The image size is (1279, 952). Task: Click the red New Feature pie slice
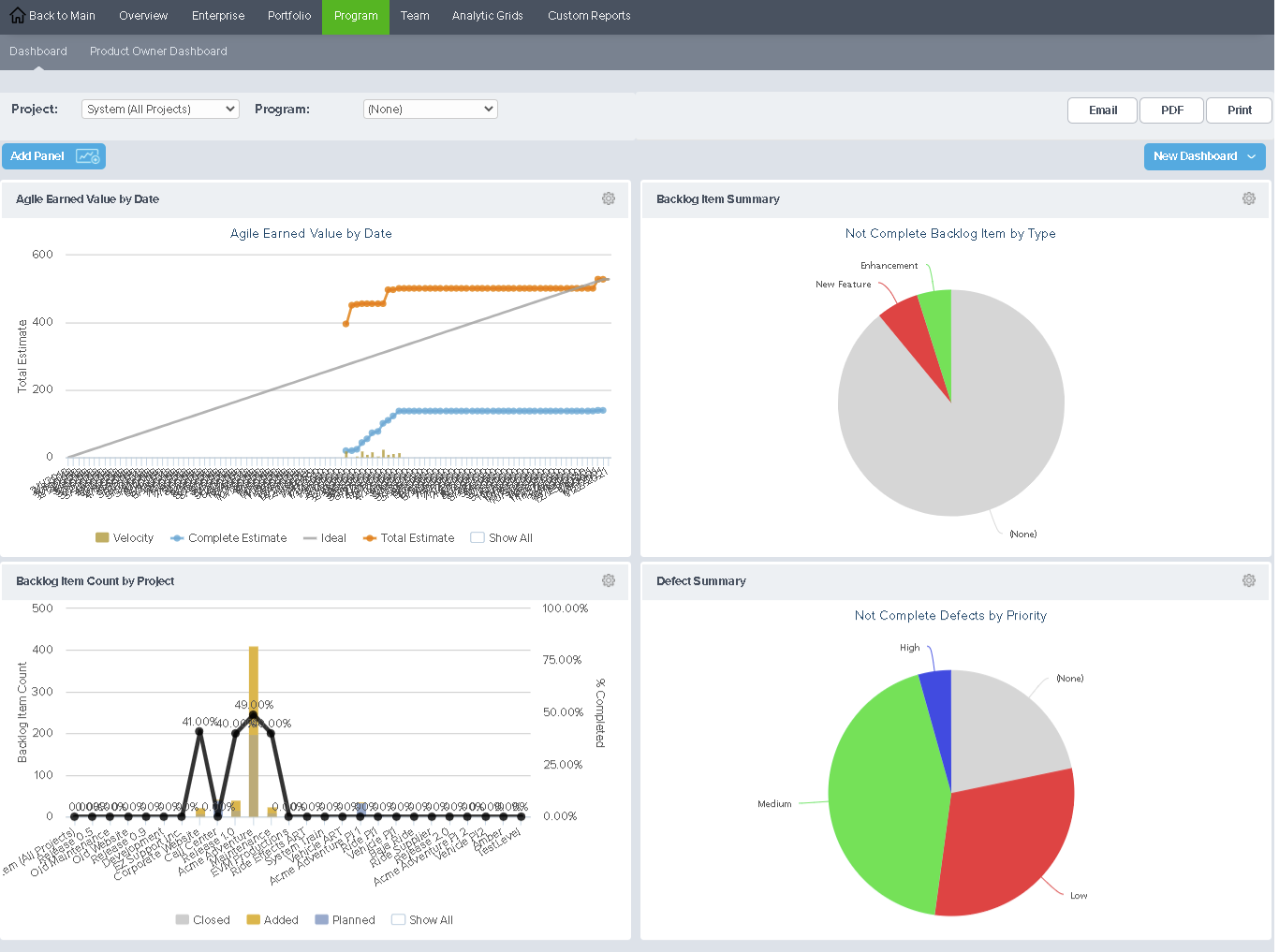pyautogui.click(x=913, y=332)
